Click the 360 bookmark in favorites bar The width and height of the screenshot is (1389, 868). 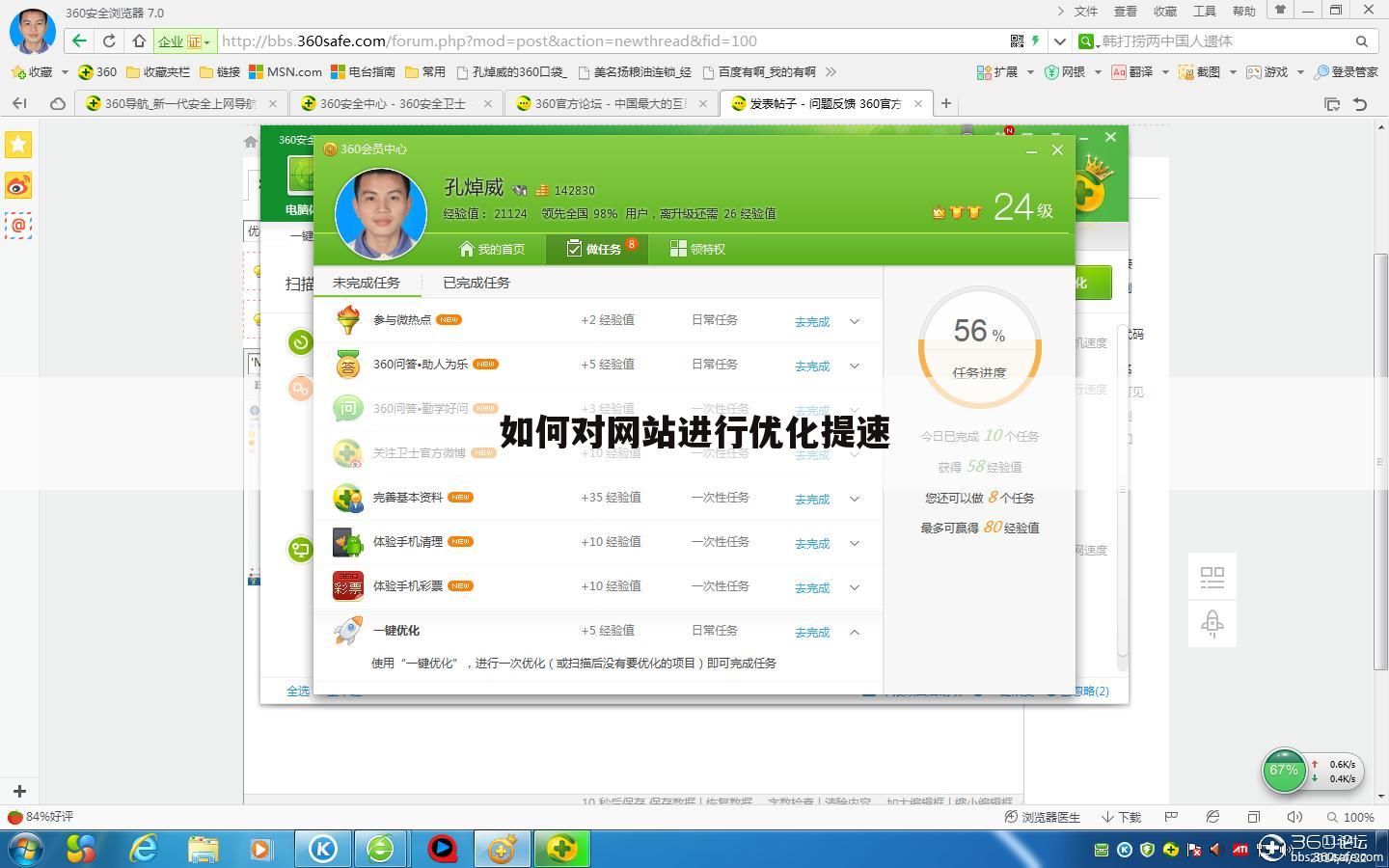[97, 71]
